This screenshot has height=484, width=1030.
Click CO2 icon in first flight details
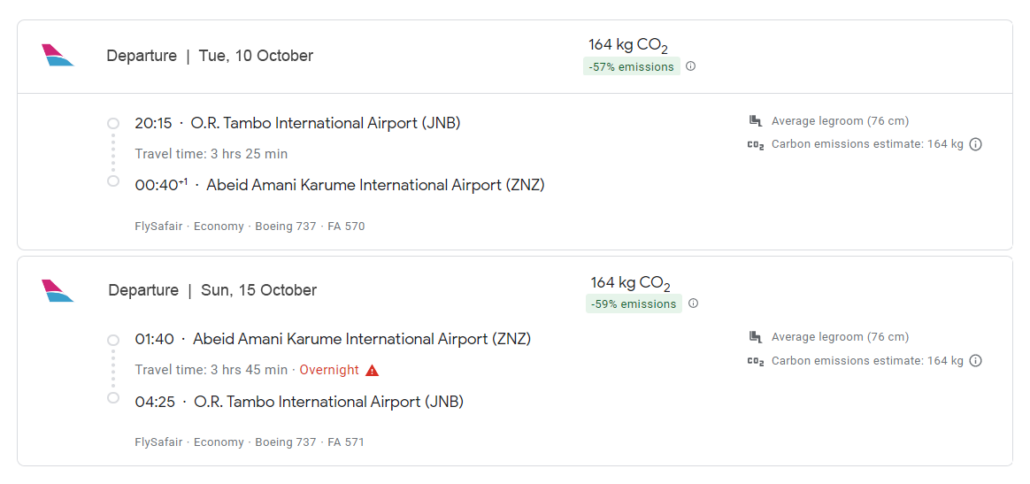point(755,144)
